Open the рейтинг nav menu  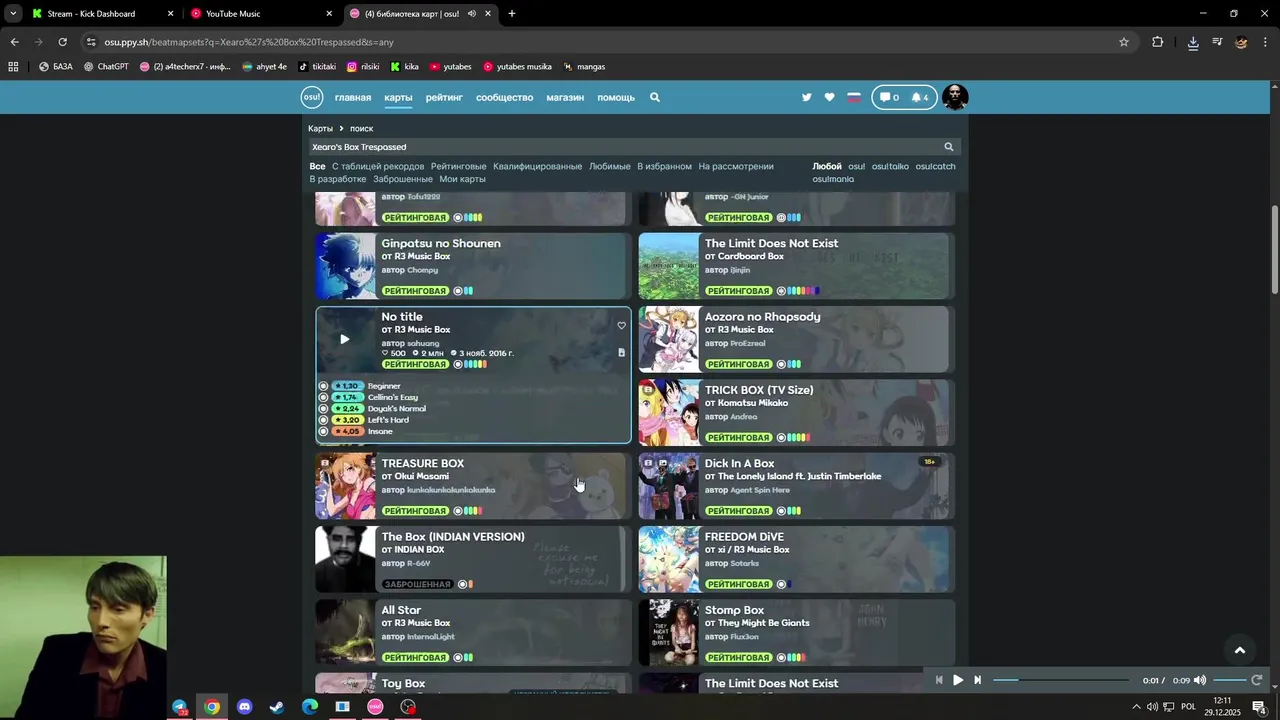tap(444, 97)
